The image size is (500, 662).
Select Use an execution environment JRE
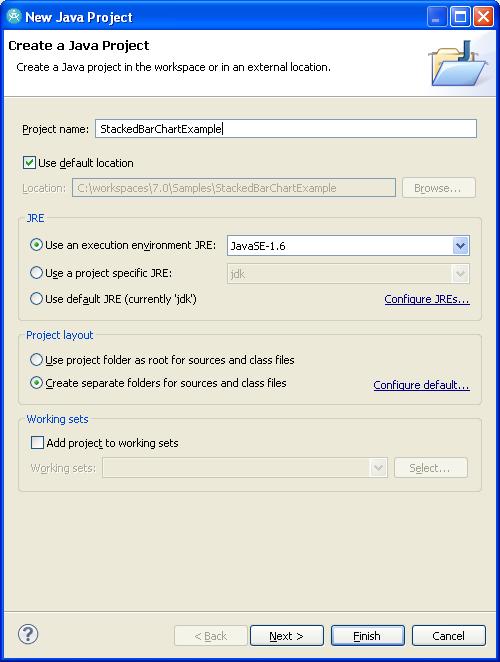[x=36, y=245]
